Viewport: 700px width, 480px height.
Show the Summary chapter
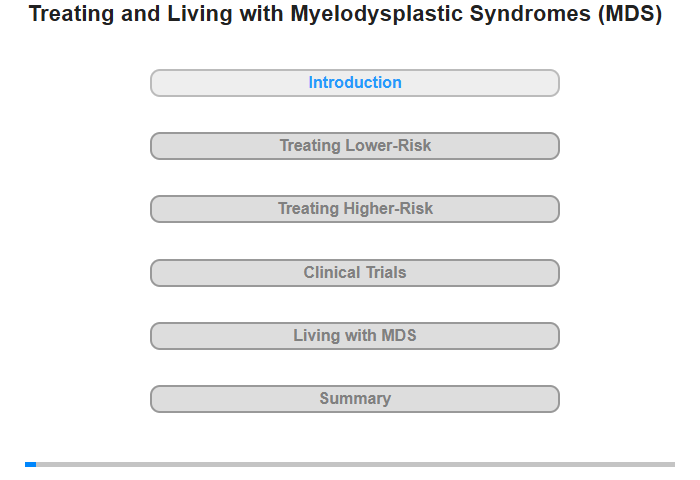pyautogui.click(x=355, y=399)
